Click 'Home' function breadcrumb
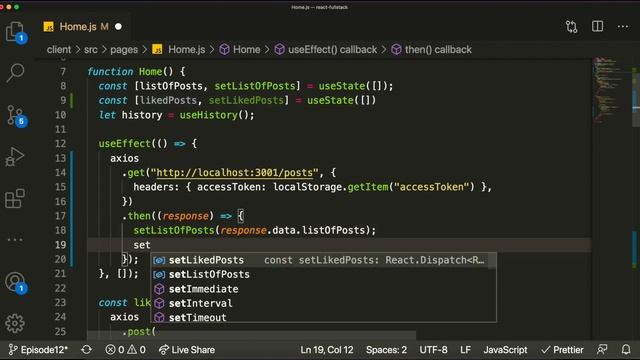The height and width of the screenshot is (360, 640). point(240,50)
